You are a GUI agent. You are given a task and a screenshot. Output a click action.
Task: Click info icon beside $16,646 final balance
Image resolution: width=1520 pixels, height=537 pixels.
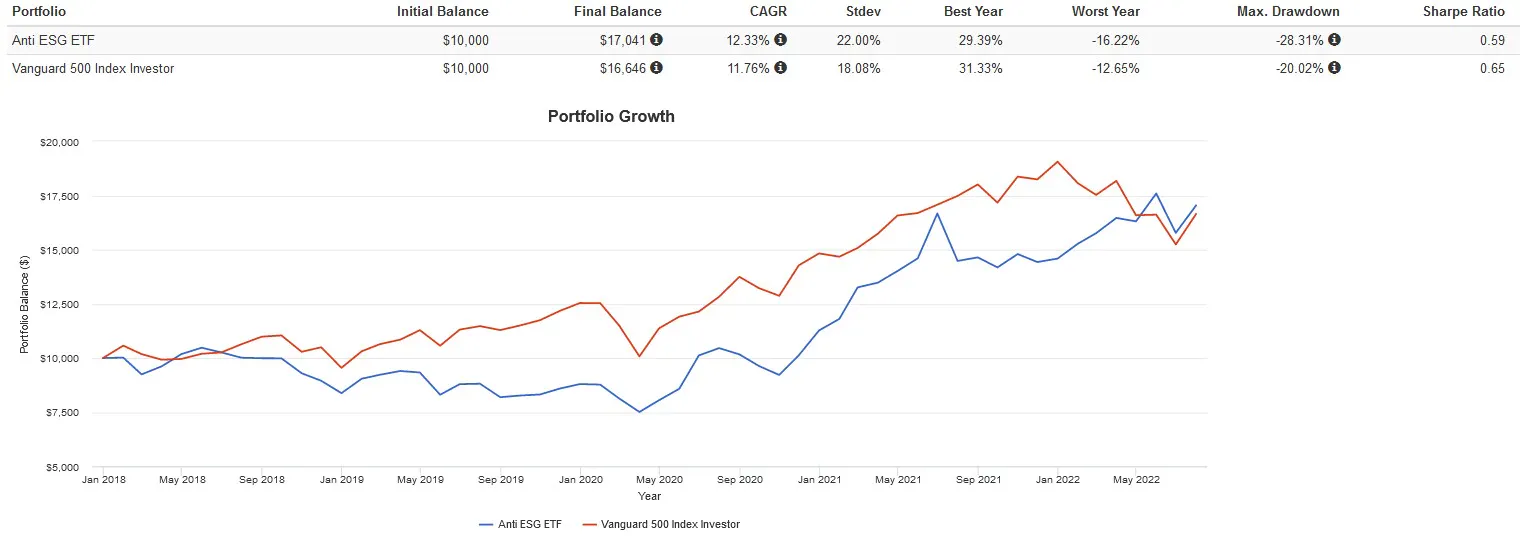[x=656, y=68]
